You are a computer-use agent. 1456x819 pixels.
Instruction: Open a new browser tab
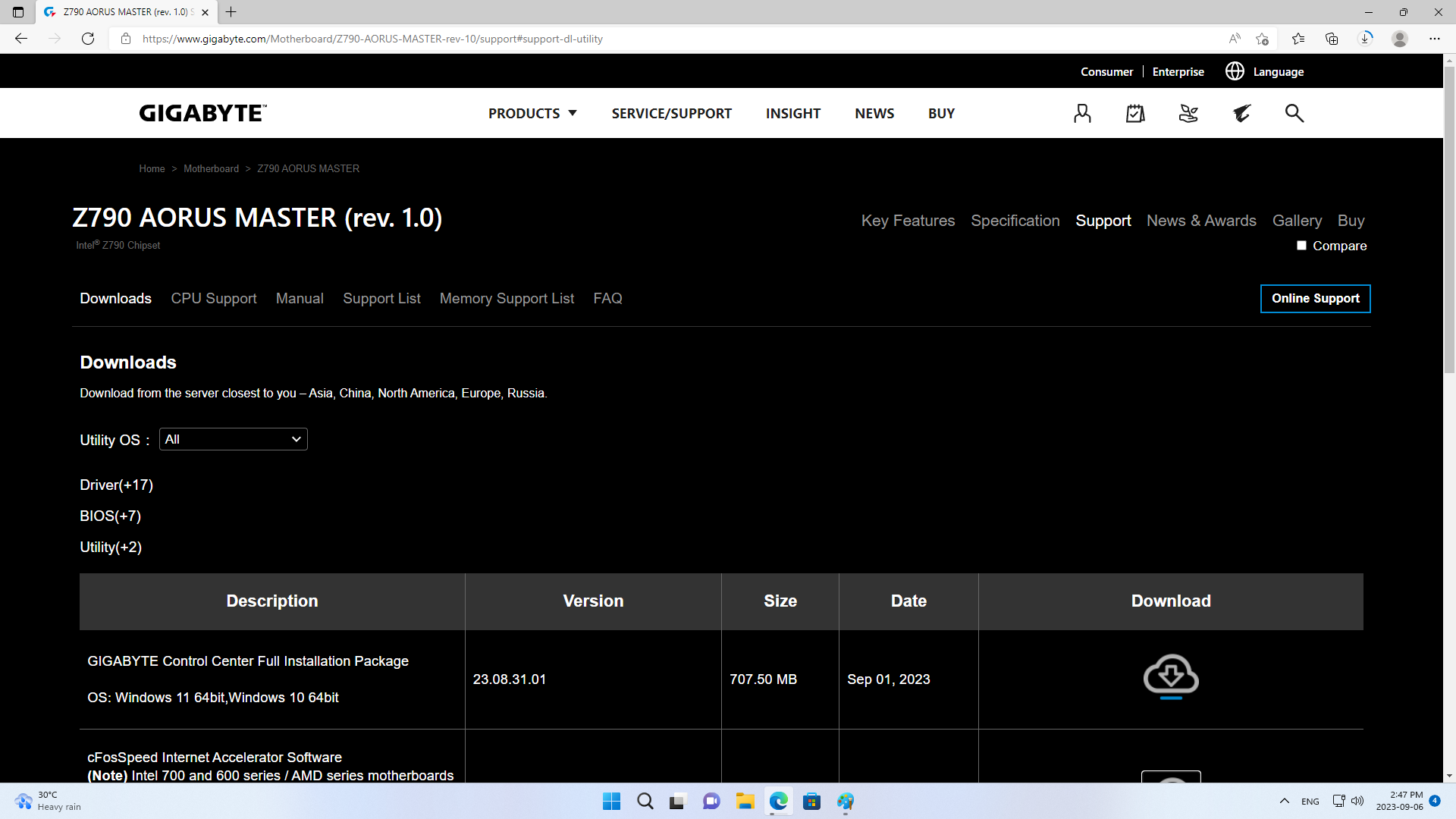click(231, 12)
